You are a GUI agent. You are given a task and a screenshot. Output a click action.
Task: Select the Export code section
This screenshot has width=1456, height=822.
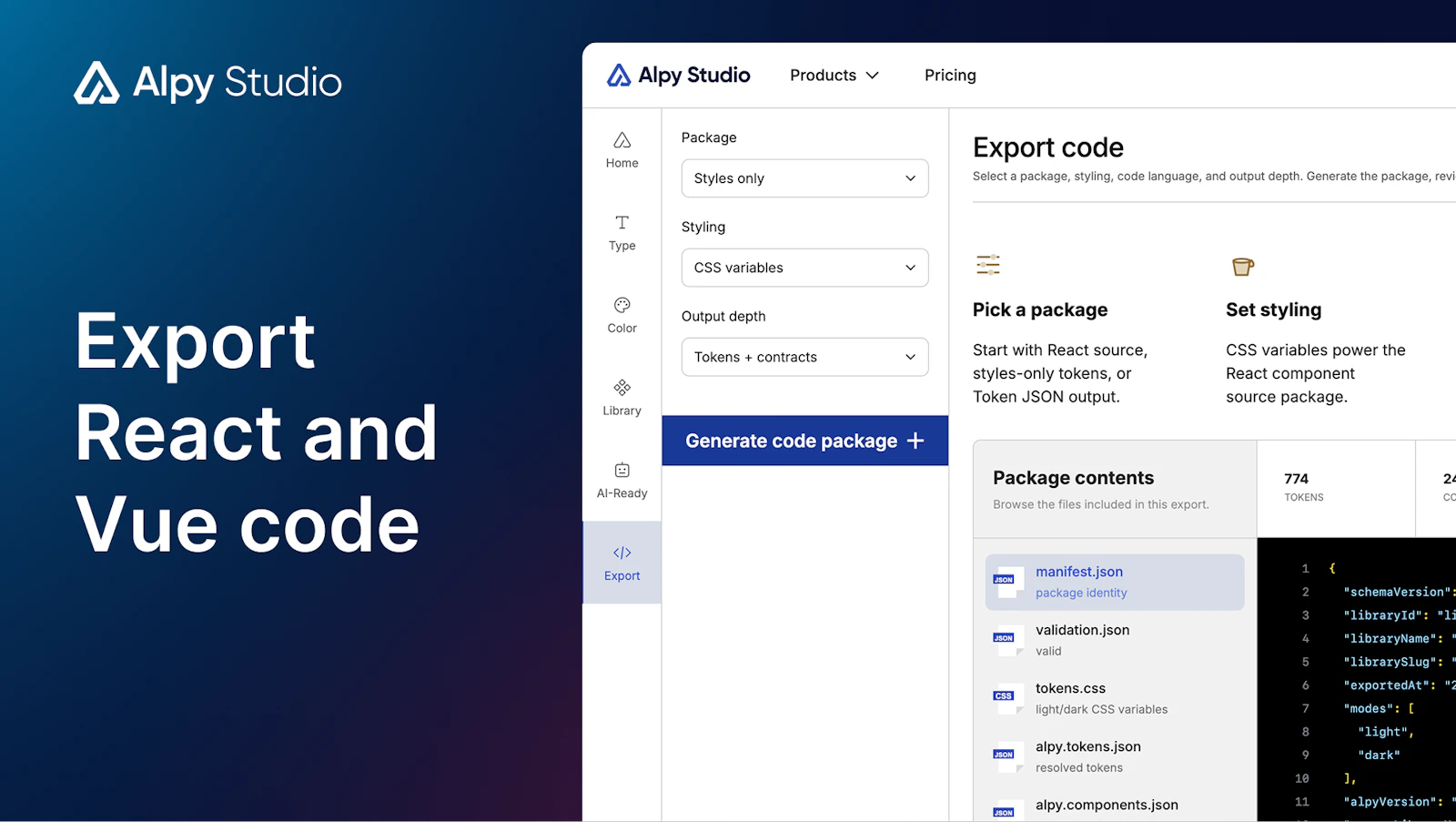(622, 563)
